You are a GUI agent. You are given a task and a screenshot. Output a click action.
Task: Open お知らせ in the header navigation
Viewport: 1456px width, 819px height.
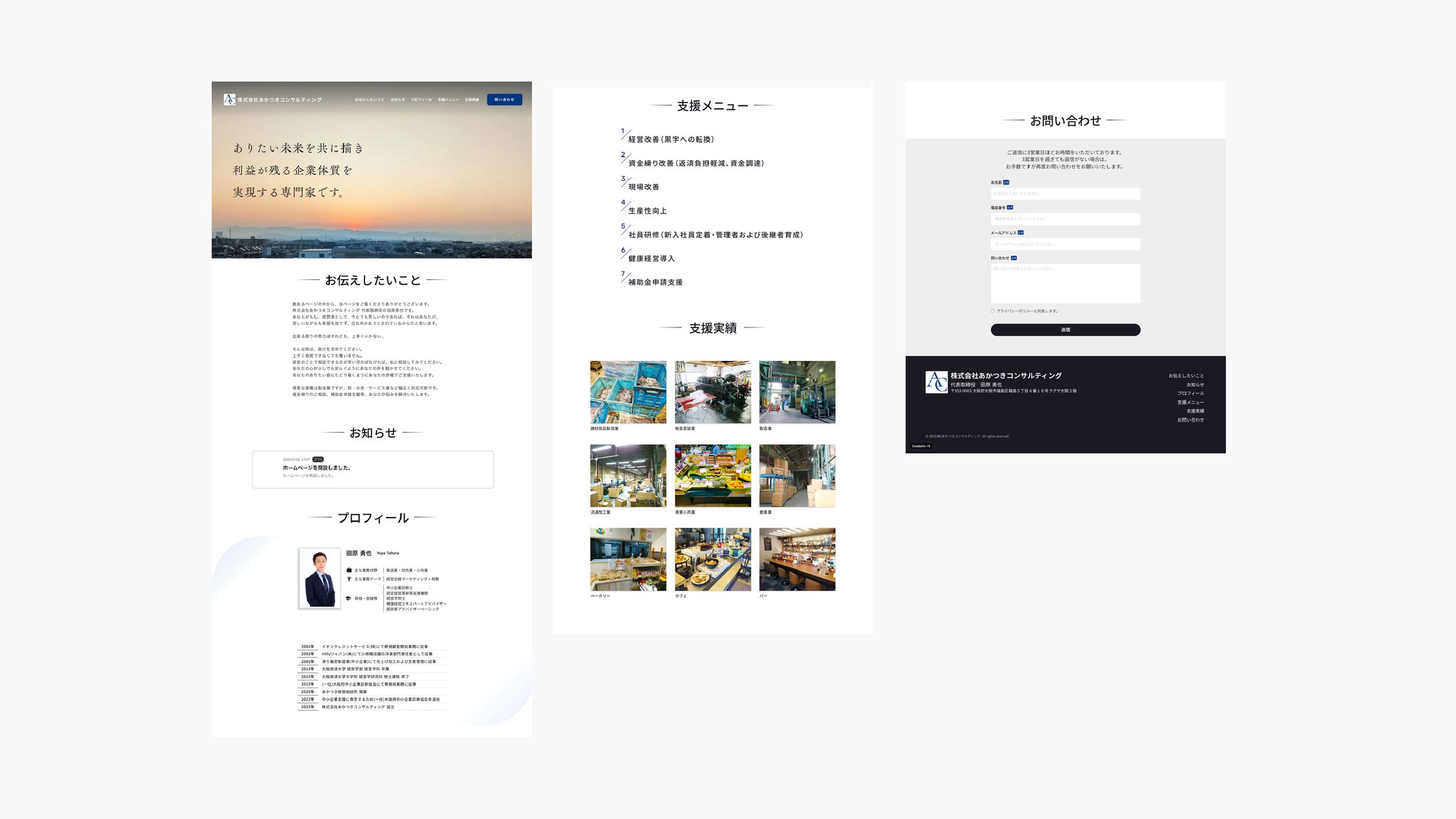point(398,100)
